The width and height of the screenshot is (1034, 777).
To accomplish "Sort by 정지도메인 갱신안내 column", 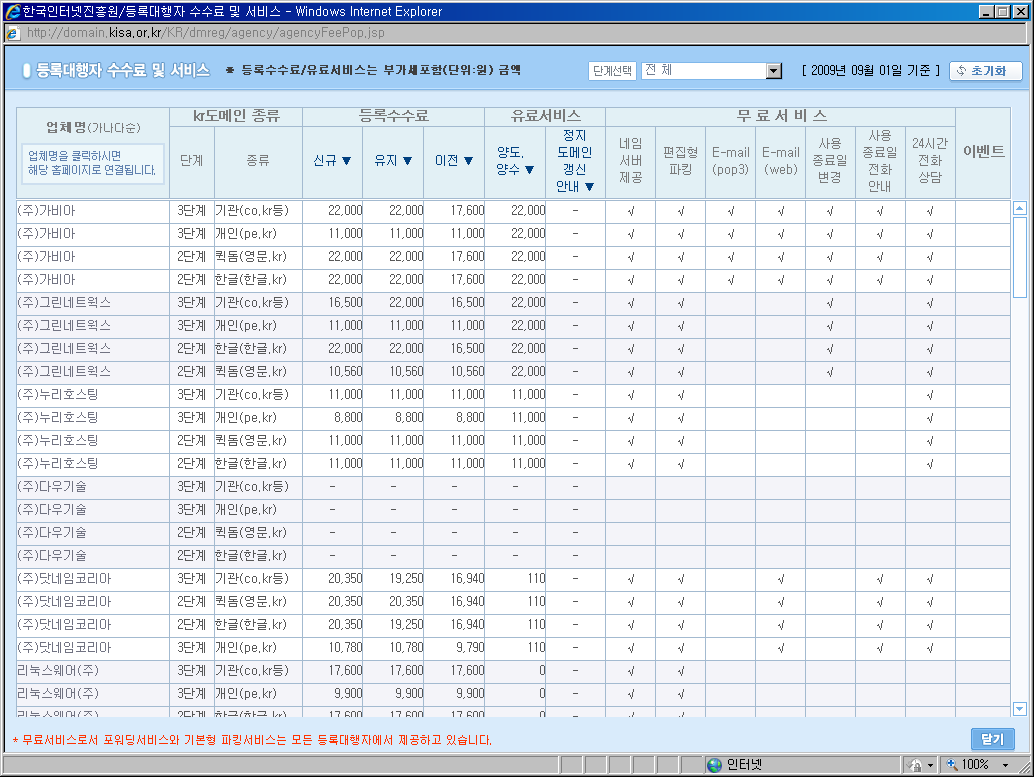I will tap(575, 161).
